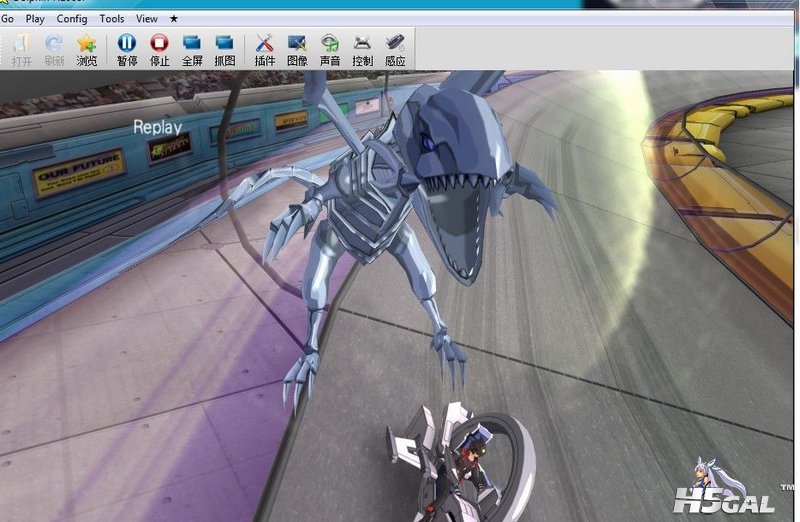
Task: Stop emulation with the 停止 button
Action: [x=160, y=49]
